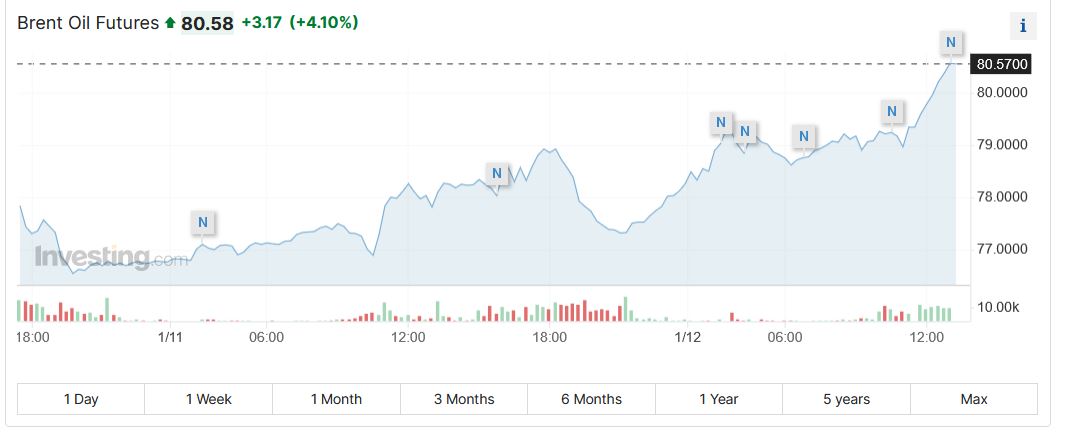Open the news marker at chart peak
Viewport: 1069px width, 434px height.
(951, 42)
